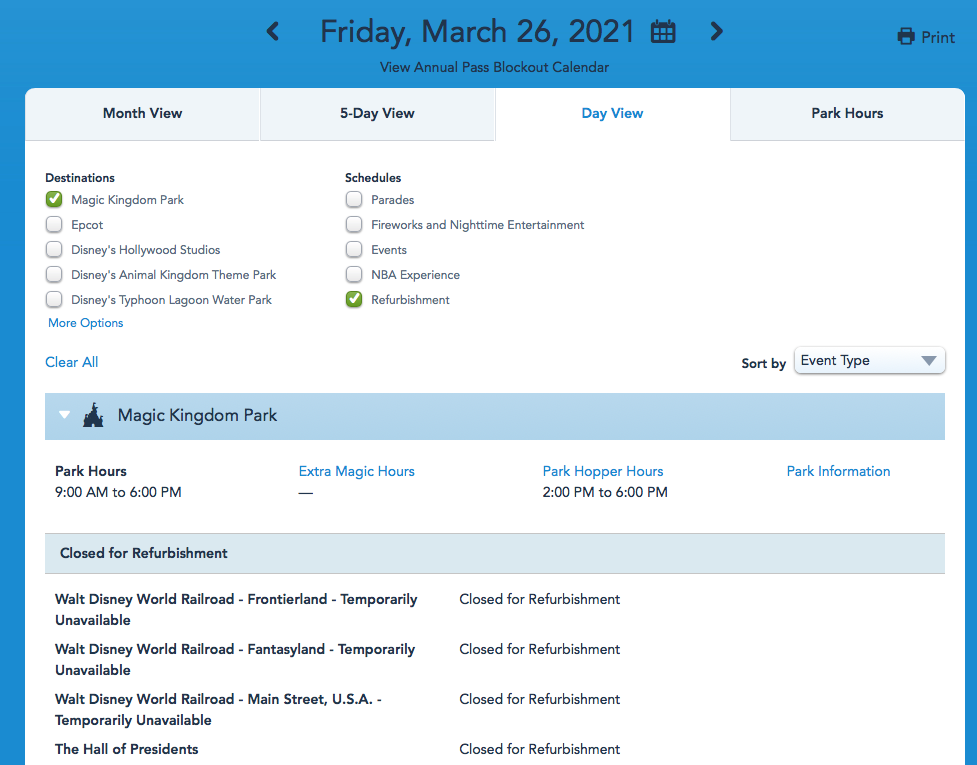977x765 pixels.
Task: Click View Annual Pass Blockout Calendar
Action: (x=494, y=67)
